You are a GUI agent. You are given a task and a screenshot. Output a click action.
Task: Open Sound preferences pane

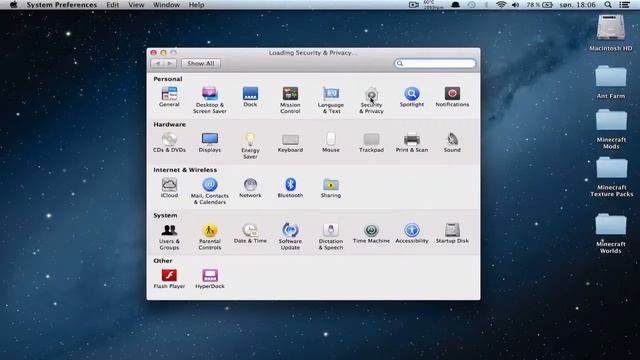coord(452,142)
